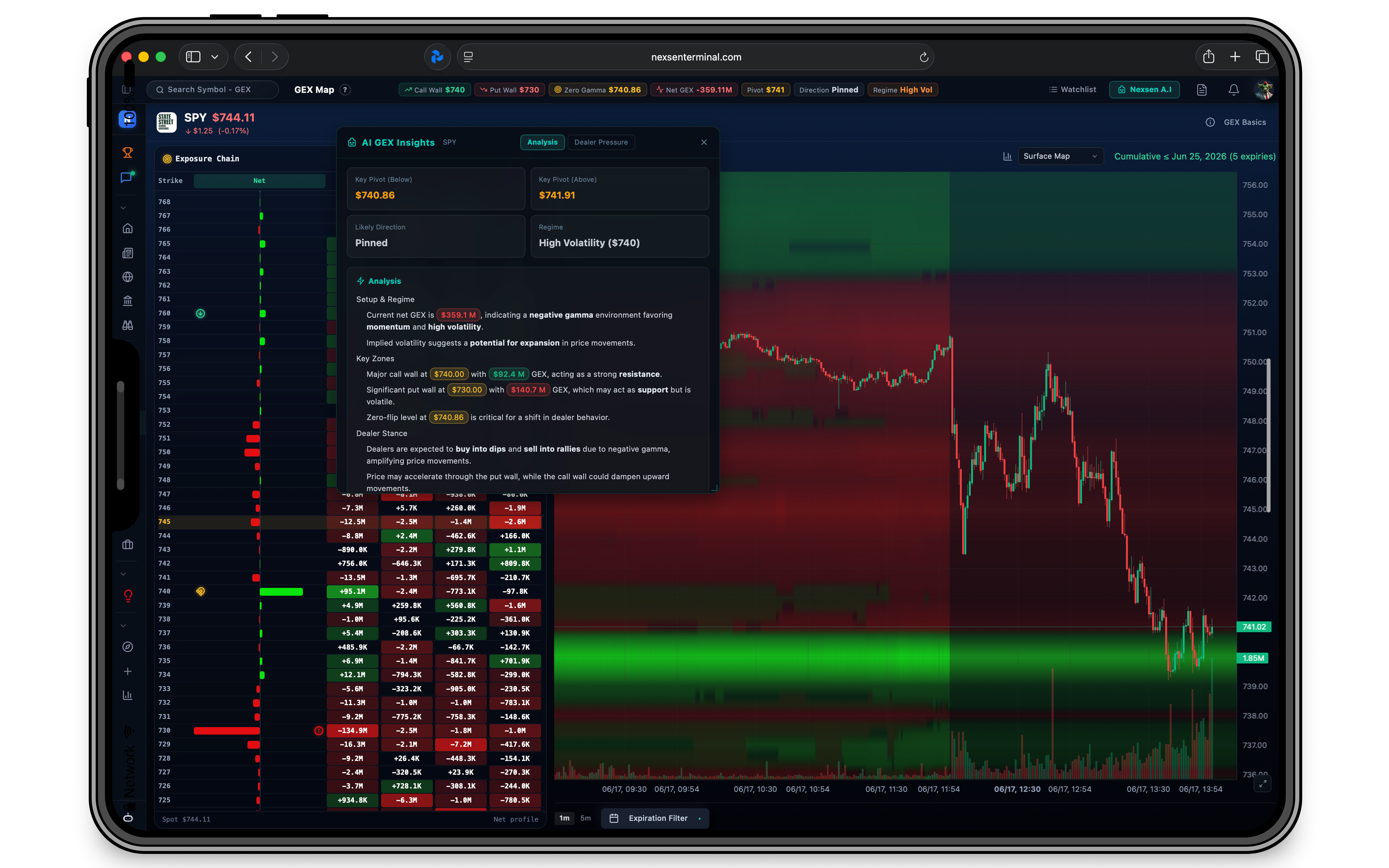Screen dimensions: 1389x868
Task: Reload the page in the address bar
Action: [x=924, y=57]
